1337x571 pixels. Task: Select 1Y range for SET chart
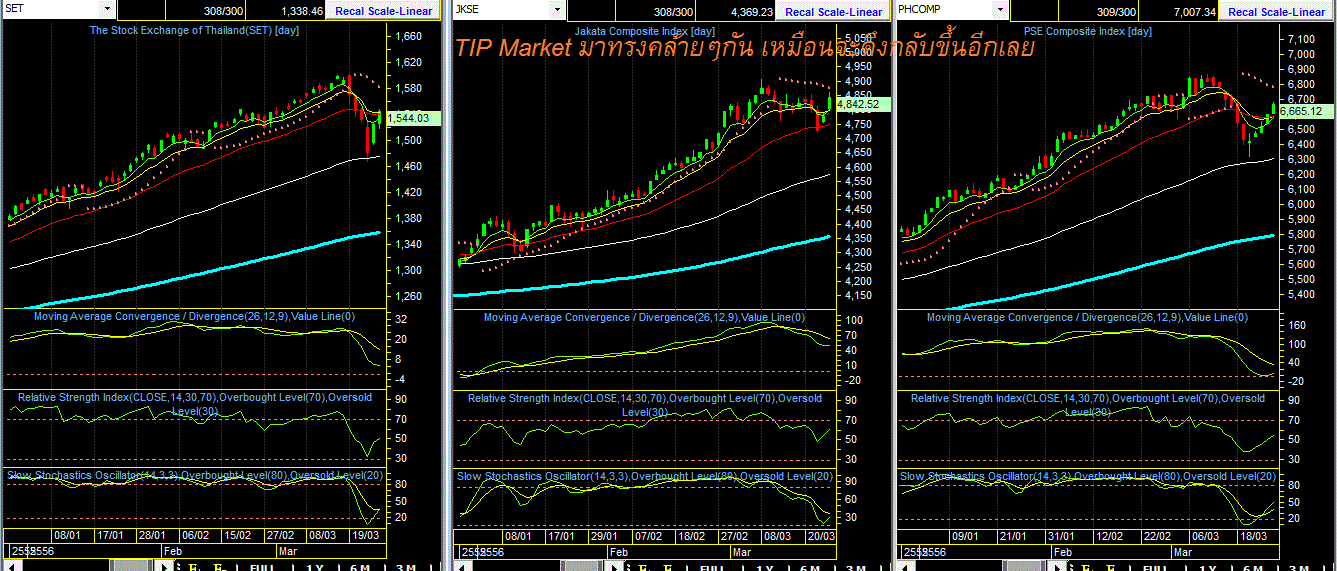[x=315, y=566]
